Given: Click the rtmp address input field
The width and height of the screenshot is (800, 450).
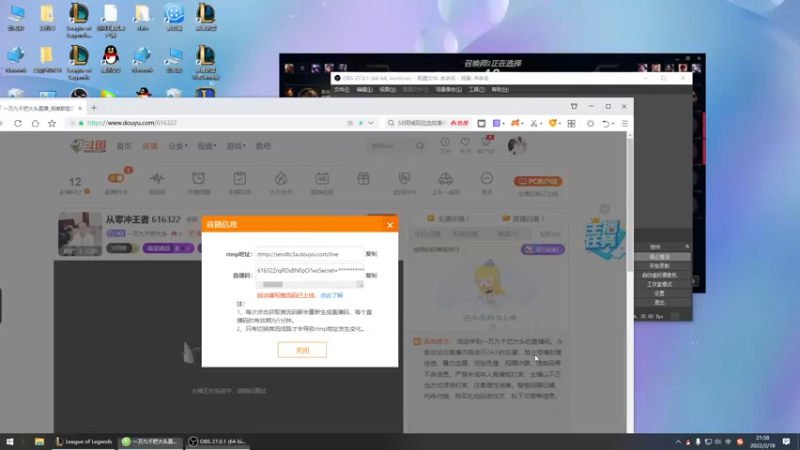Looking at the screenshot, I should (309, 254).
